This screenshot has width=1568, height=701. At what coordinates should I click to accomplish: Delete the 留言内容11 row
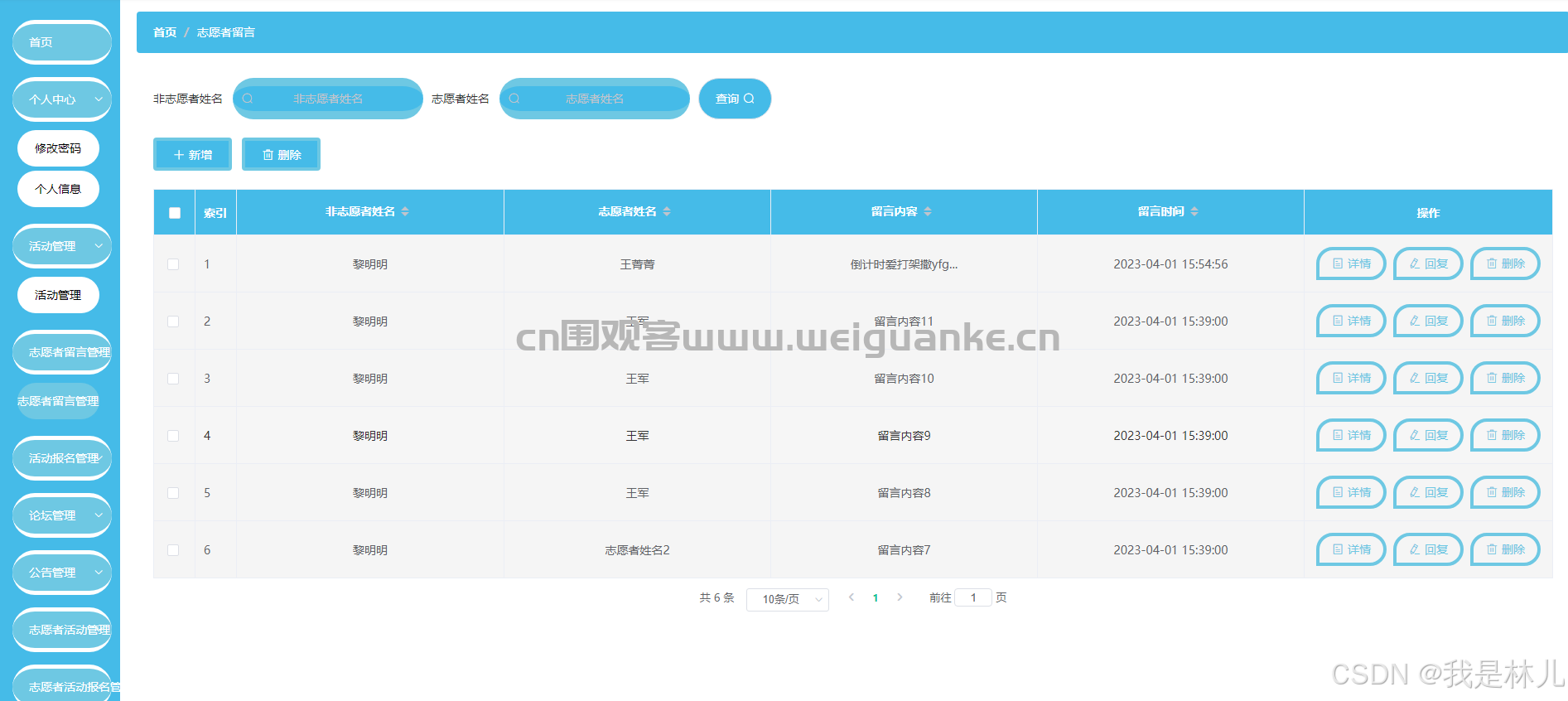tap(1505, 321)
